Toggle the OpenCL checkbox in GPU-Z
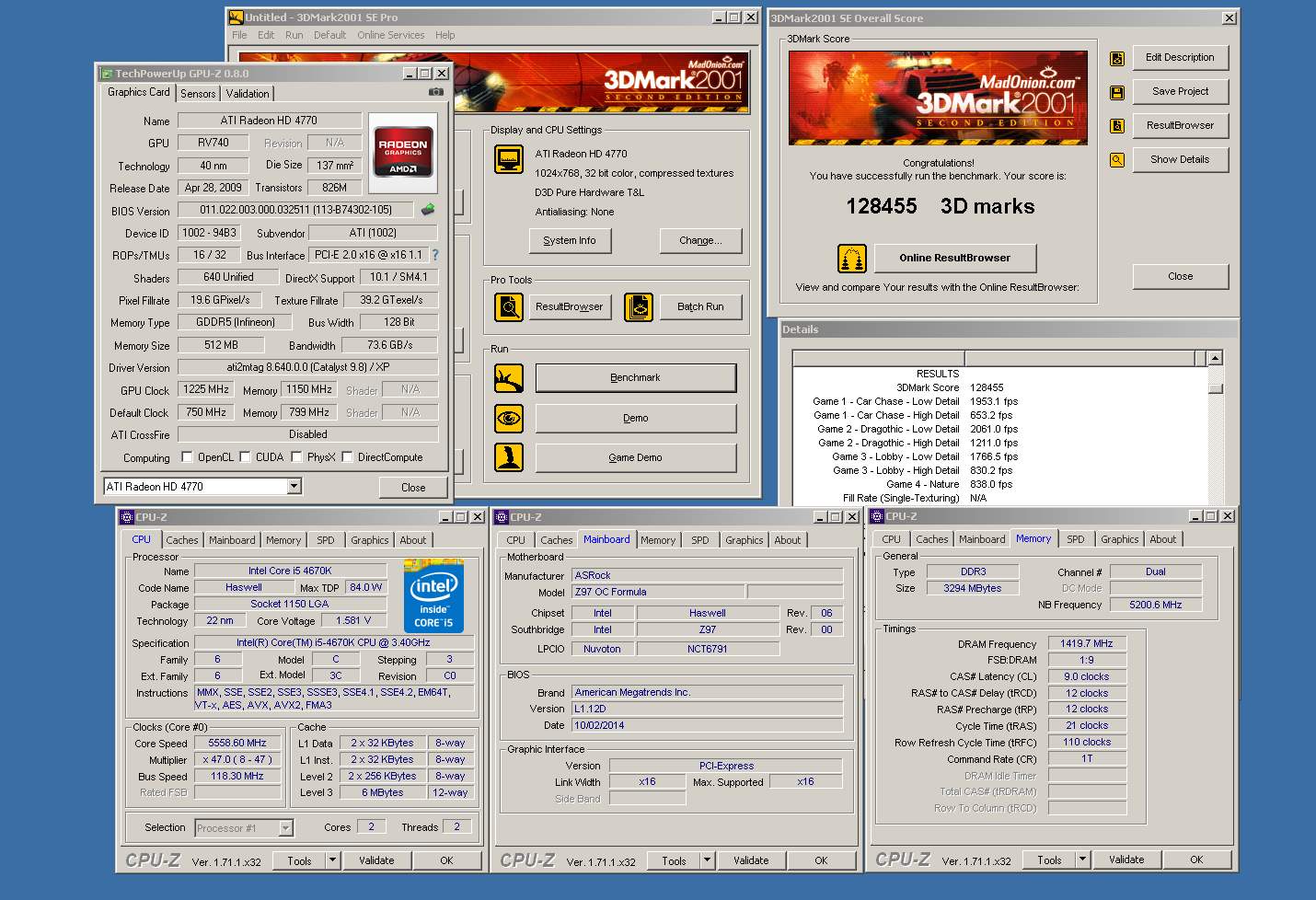1316x900 pixels. [188, 456]
